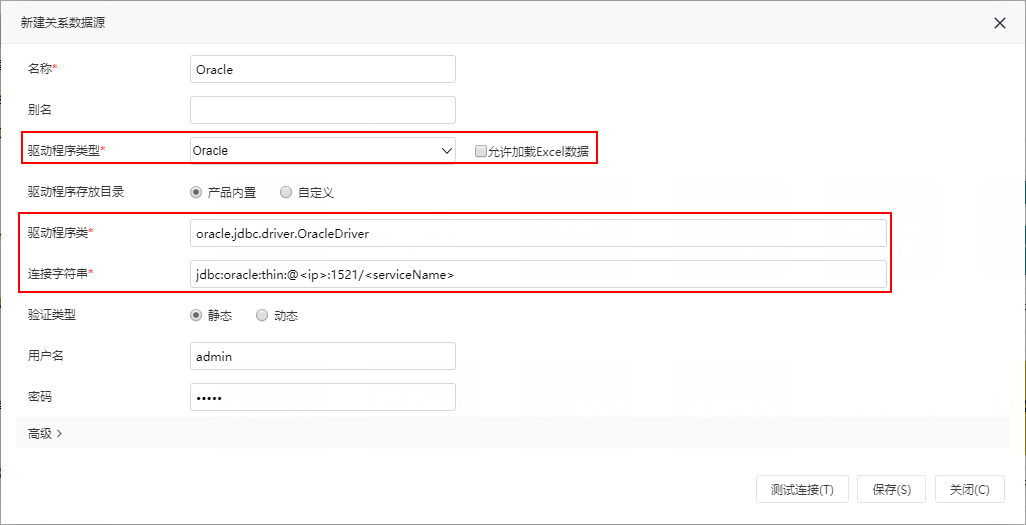Click the 验证类型 label text
1026x525 pixels.
(x=52, y=315)
